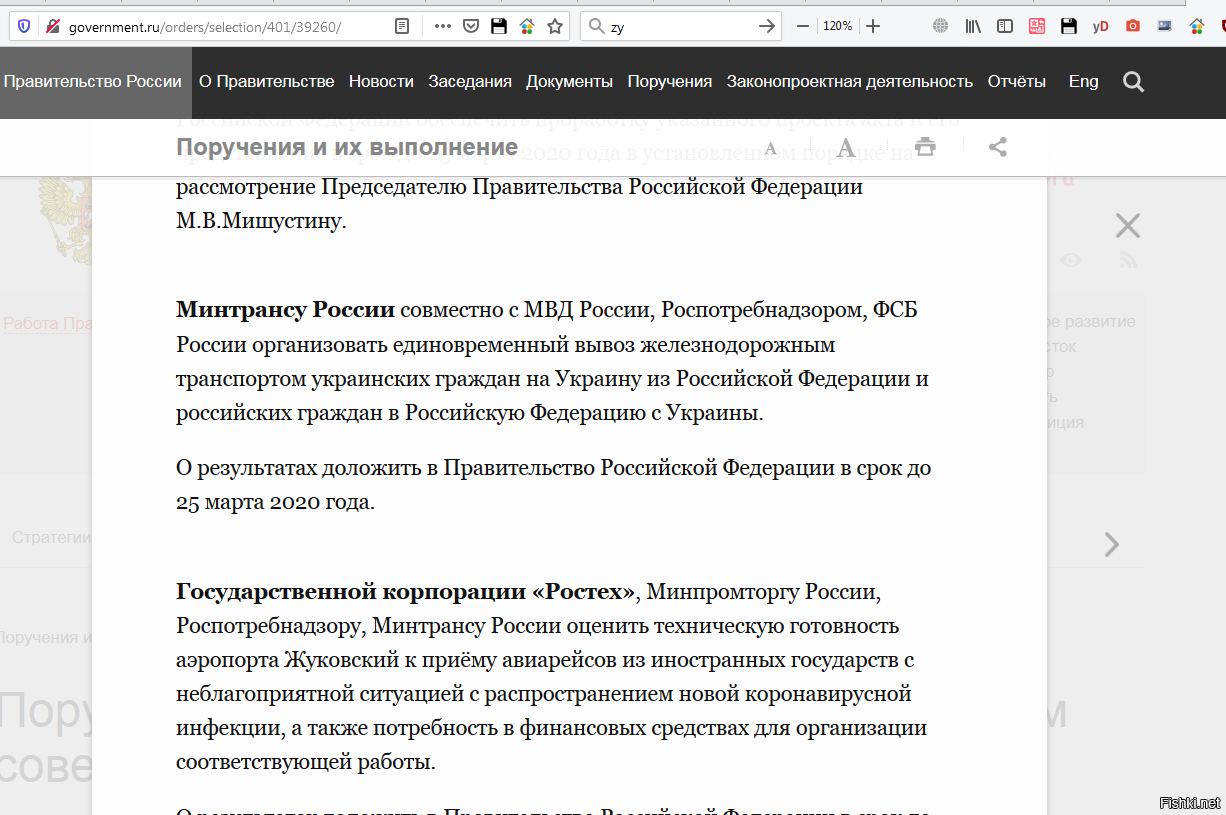Click the floppy disk icon in address bar

[498, 26]
